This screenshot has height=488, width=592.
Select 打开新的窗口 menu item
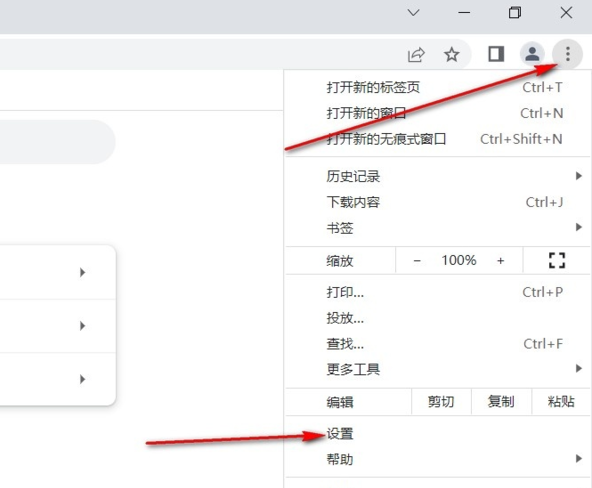pyautogui.click(x=438, y=113)
